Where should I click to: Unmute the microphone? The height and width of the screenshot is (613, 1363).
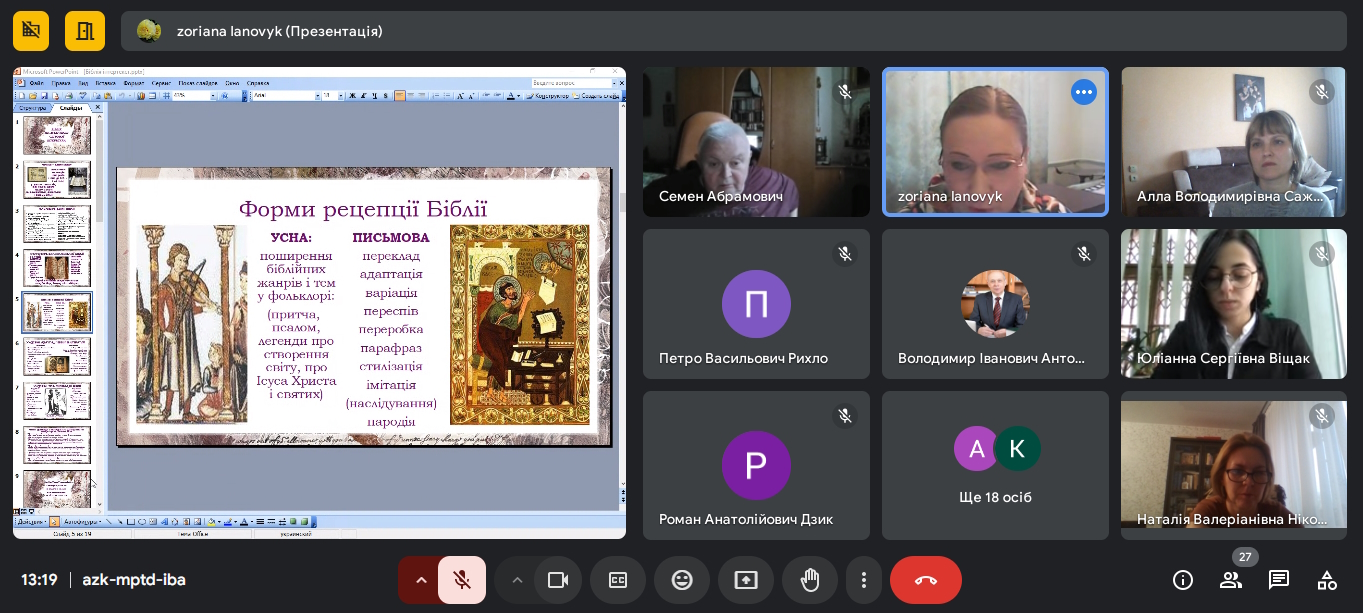pyautogui.click(x=462, y=580)
